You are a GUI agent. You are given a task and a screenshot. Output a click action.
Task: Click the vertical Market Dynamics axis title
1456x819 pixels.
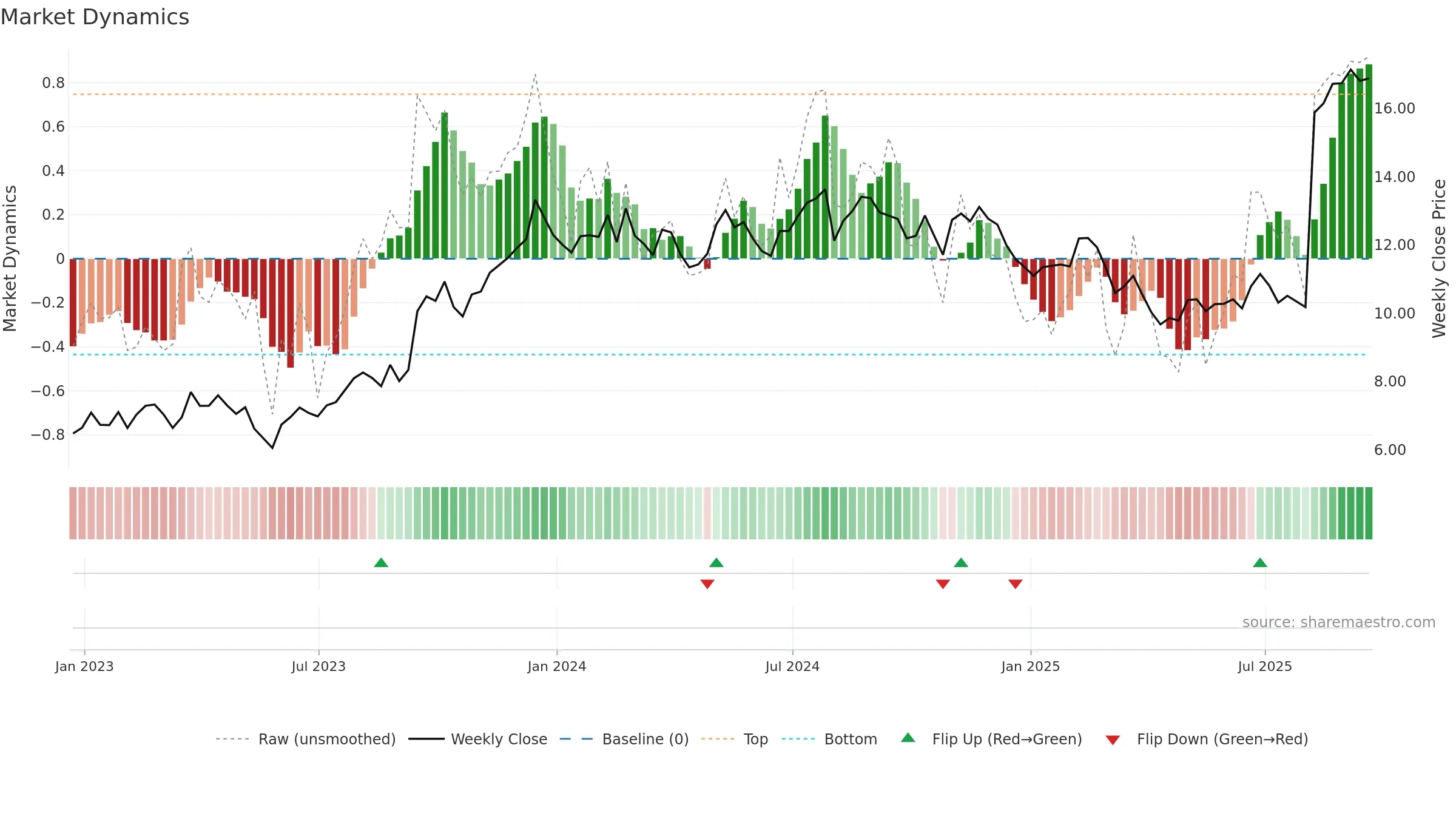point(10,258)
